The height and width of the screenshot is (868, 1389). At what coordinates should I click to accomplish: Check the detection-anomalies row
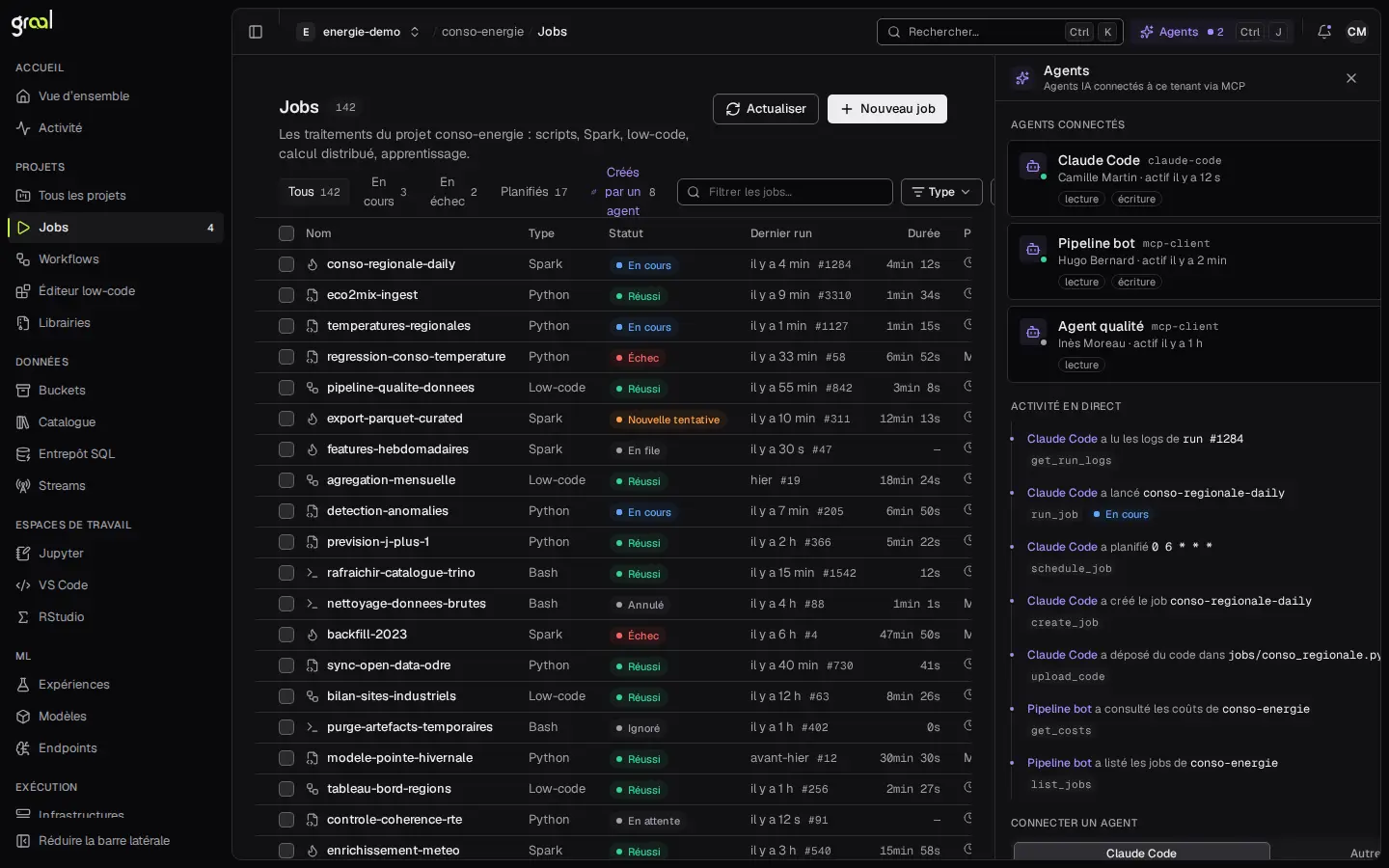[286, 511]
